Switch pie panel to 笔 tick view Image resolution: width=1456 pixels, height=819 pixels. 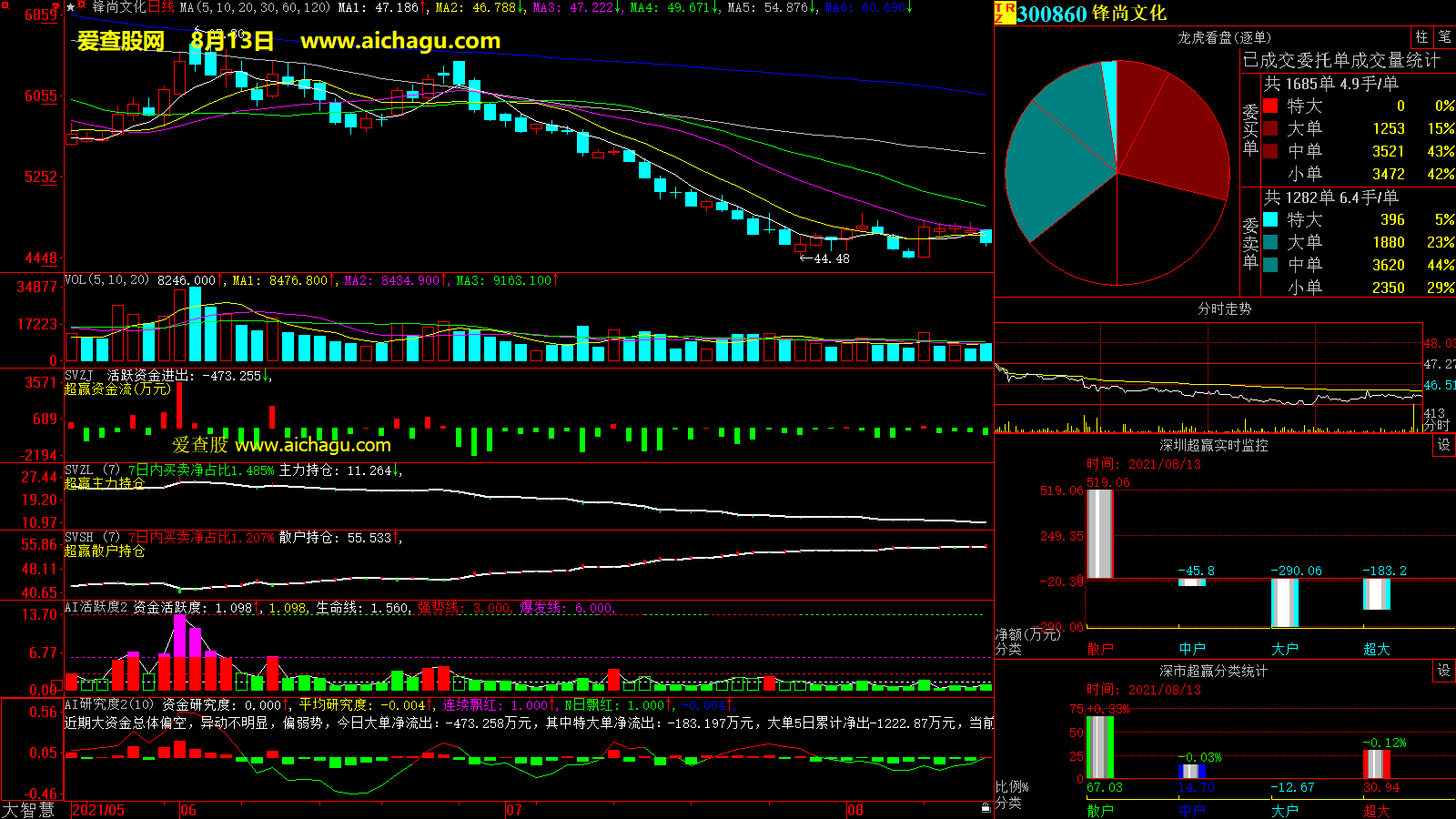point(1444,37)
